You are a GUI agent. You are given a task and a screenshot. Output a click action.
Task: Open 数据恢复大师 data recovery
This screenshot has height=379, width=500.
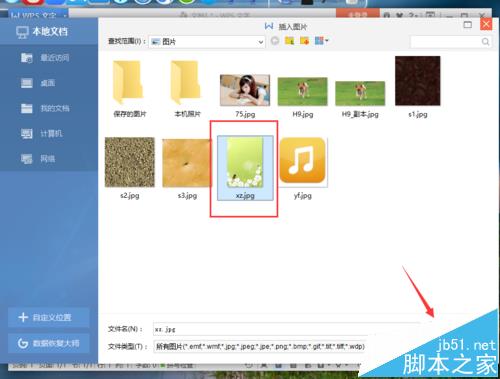(x=49, y=343)
